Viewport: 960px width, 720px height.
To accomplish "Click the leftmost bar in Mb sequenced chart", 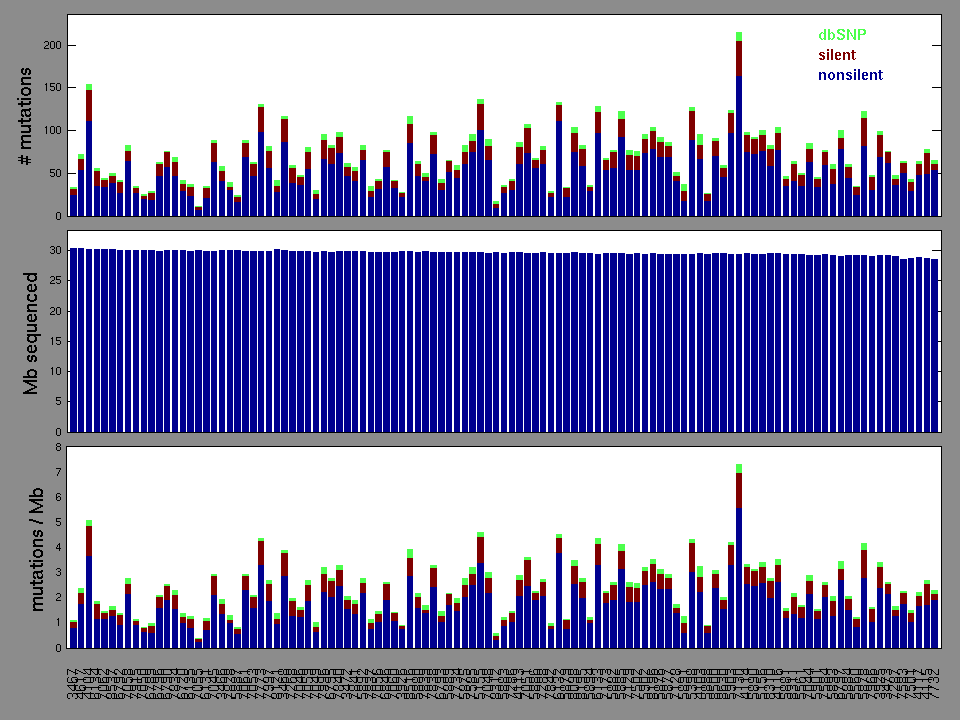I will pos(73,340).
